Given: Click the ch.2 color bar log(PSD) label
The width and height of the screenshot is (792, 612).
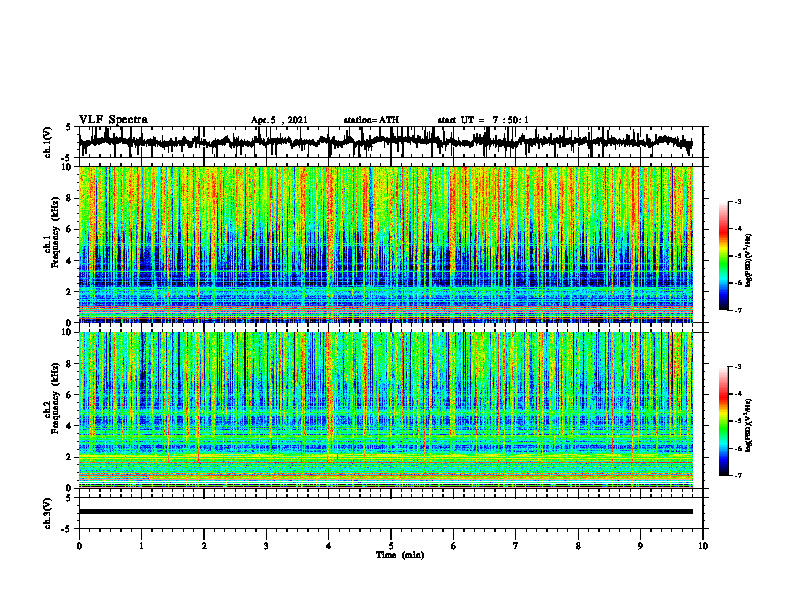Looking at the screenshot, I should pos(749,424).
